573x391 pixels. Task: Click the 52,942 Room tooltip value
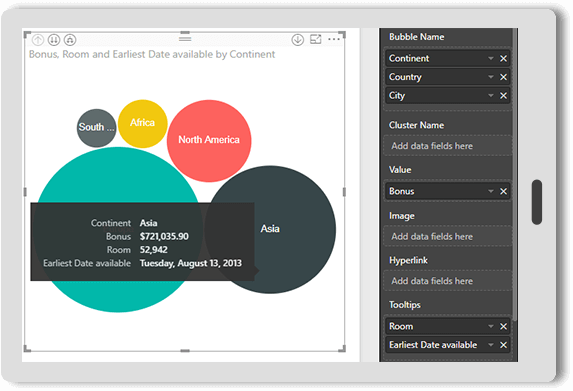click(x=153, y=250)
